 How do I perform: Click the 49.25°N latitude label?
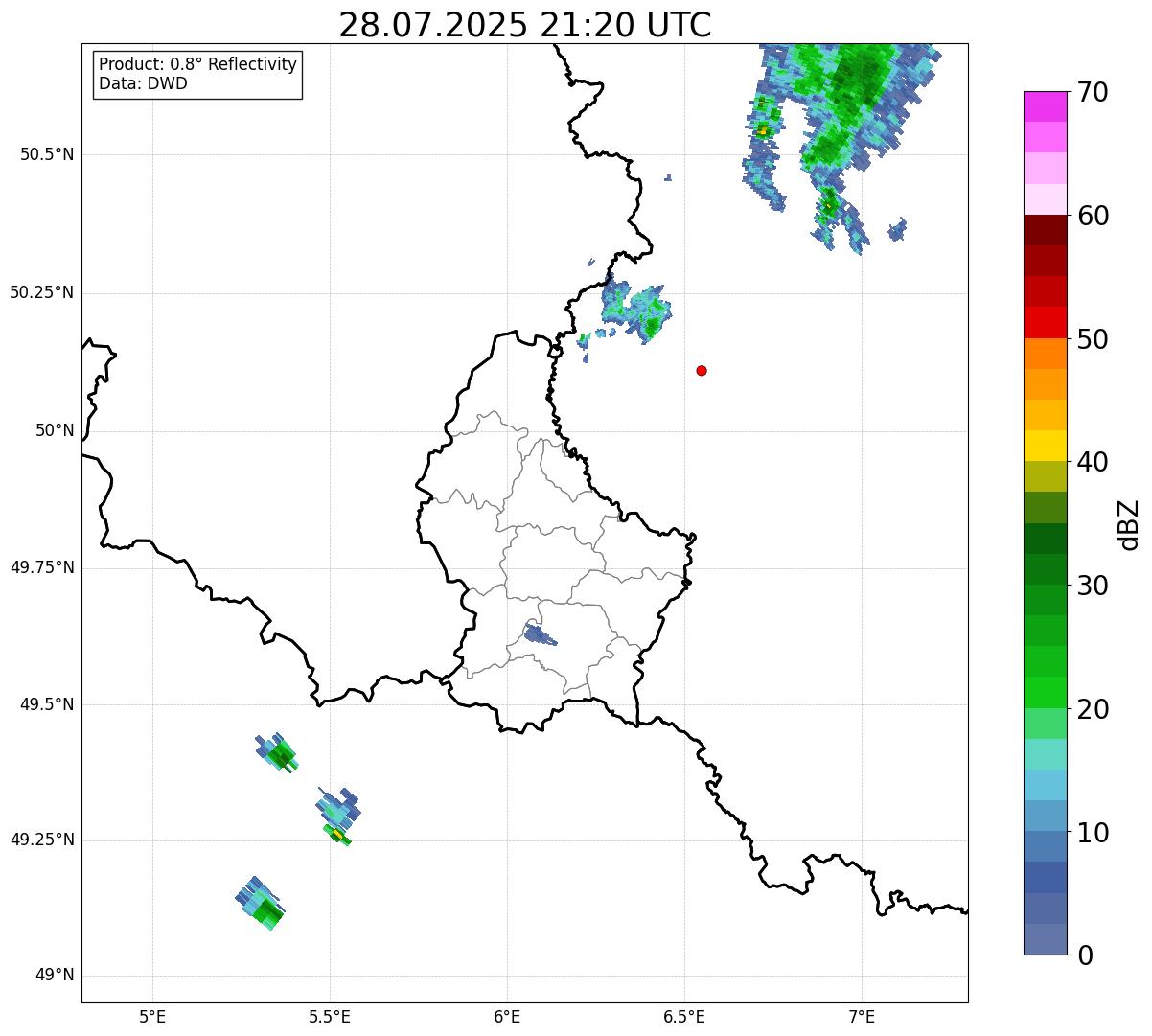point(41,840)
